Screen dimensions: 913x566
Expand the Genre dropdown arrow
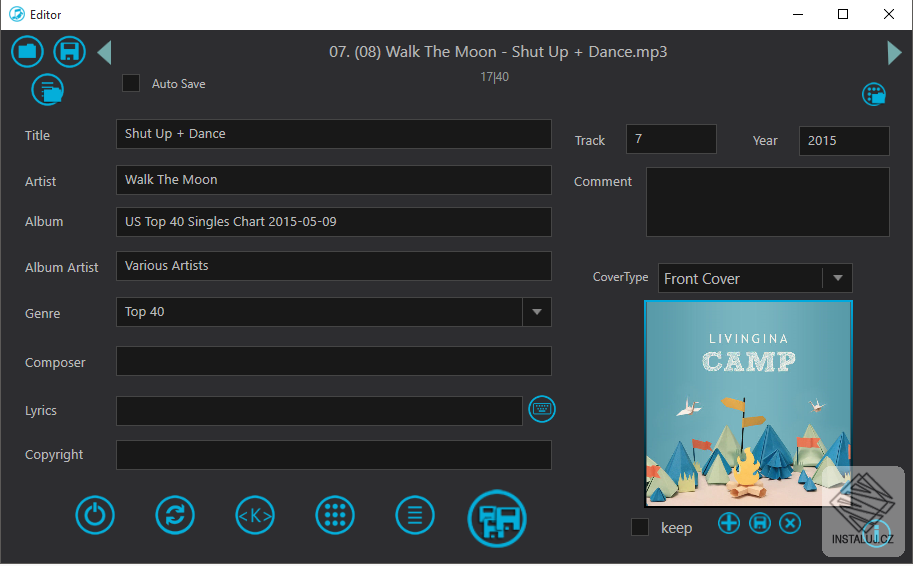[537, 312]
